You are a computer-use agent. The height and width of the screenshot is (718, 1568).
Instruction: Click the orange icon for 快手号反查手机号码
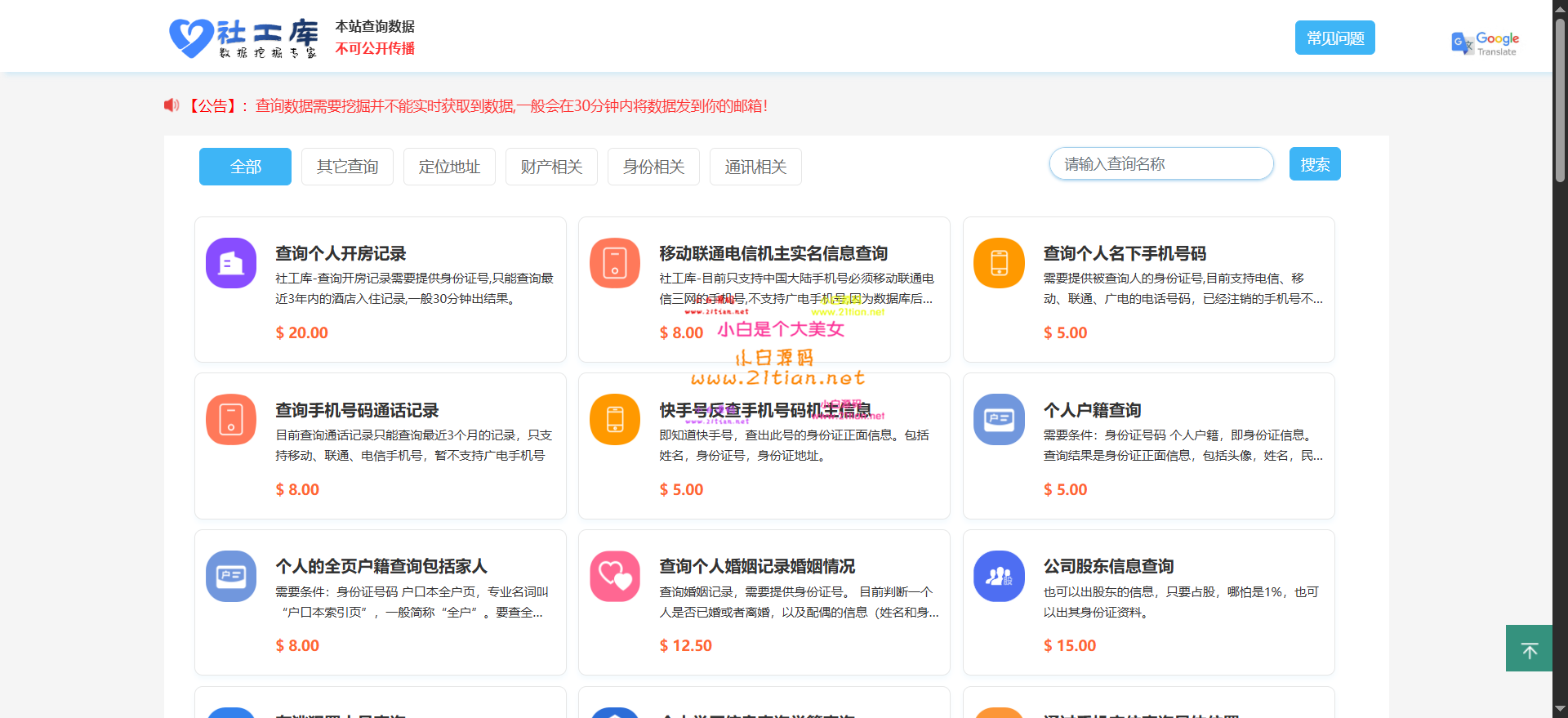point(615,420)
